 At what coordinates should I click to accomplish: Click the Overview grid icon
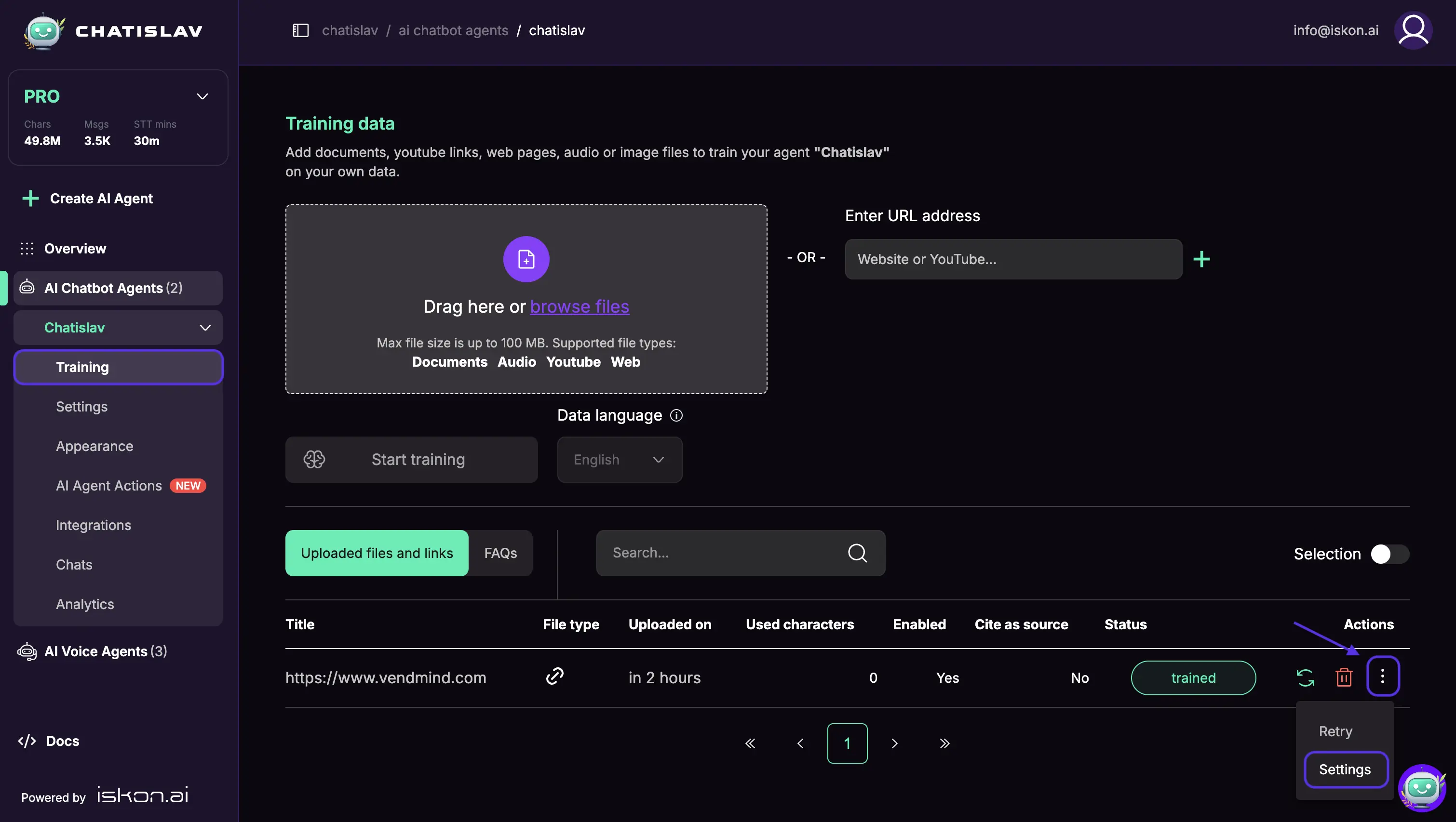click(x=27, y=249)
